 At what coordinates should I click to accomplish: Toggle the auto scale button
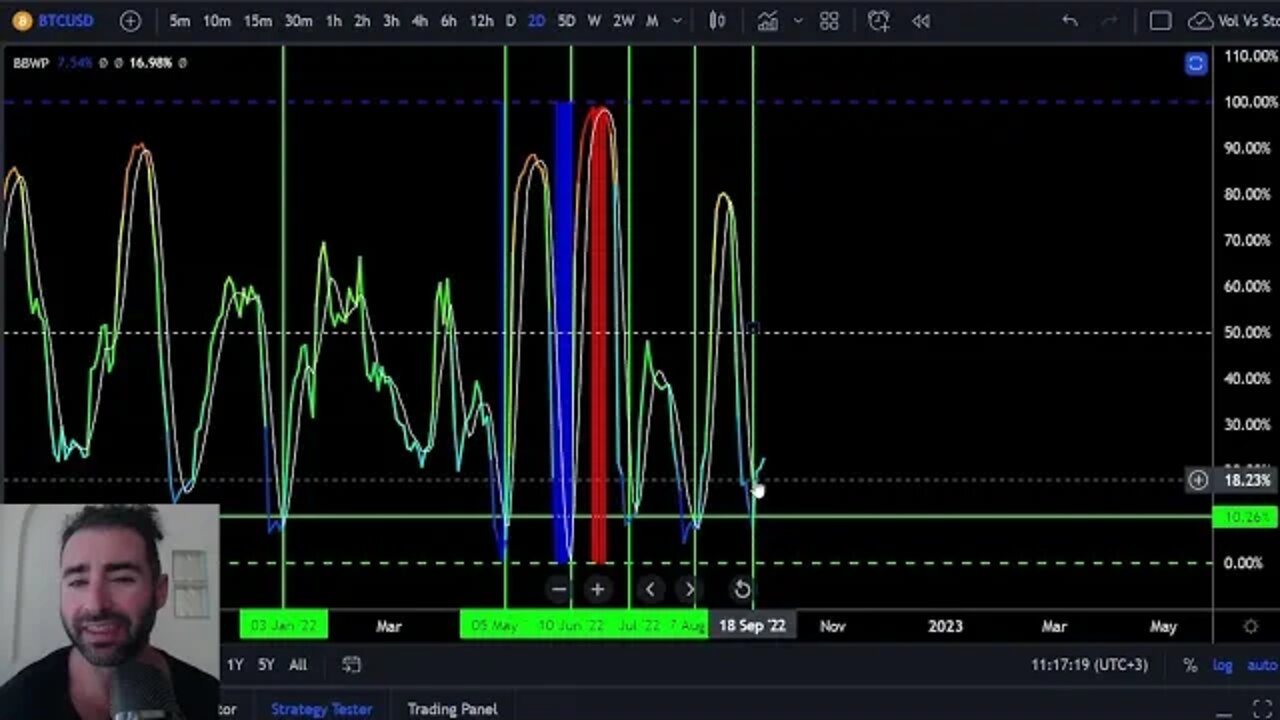click(x=1263, y=665)
